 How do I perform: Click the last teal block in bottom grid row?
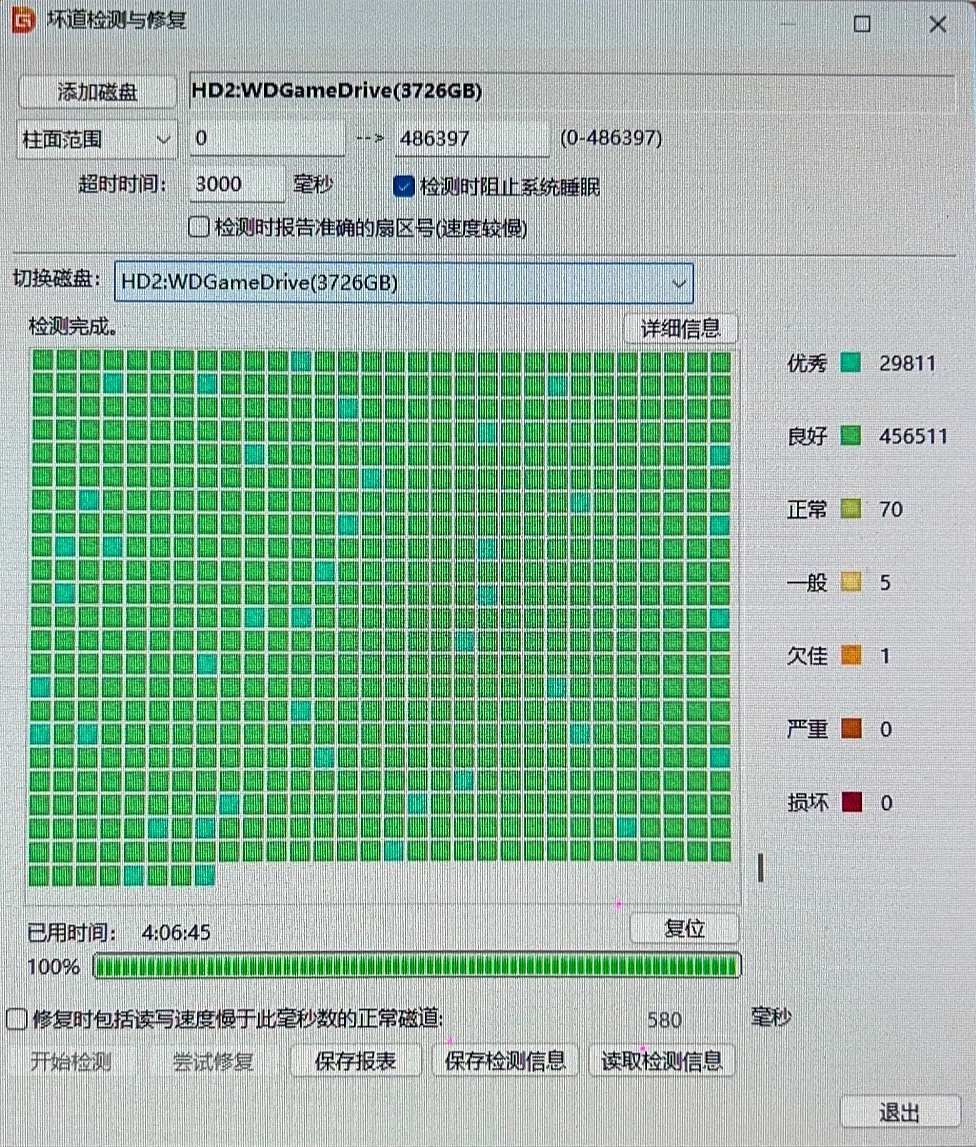point(205,875)
